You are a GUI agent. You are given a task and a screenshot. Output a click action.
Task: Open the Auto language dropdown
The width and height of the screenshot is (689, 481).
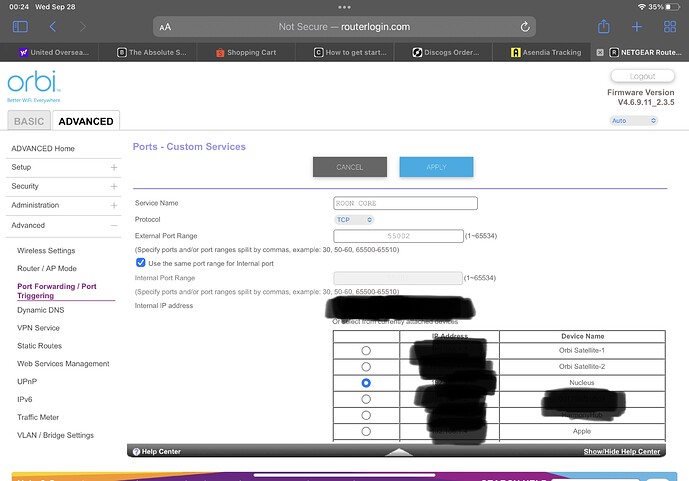[x=633, y=120]
